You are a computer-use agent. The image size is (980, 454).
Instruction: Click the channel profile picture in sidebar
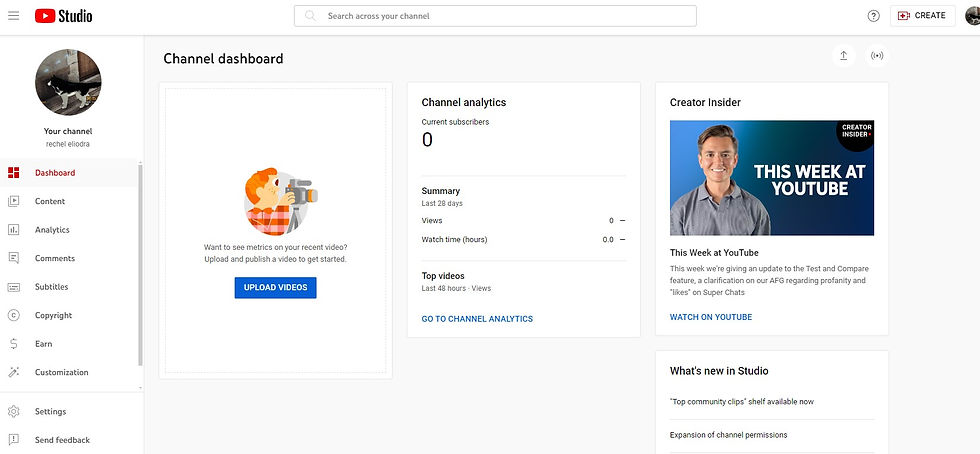(x=68, y=83)
